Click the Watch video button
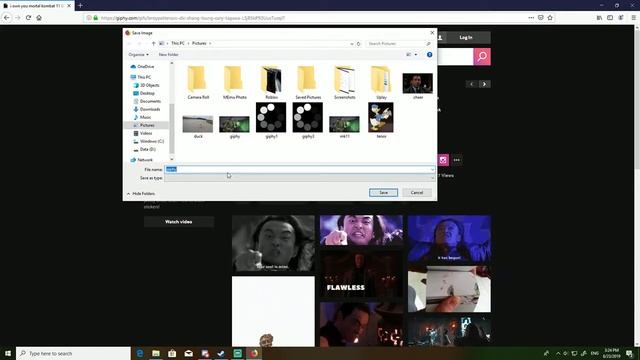Image resolution: width=640 pixels, height=360 pixels. (179, 222)
